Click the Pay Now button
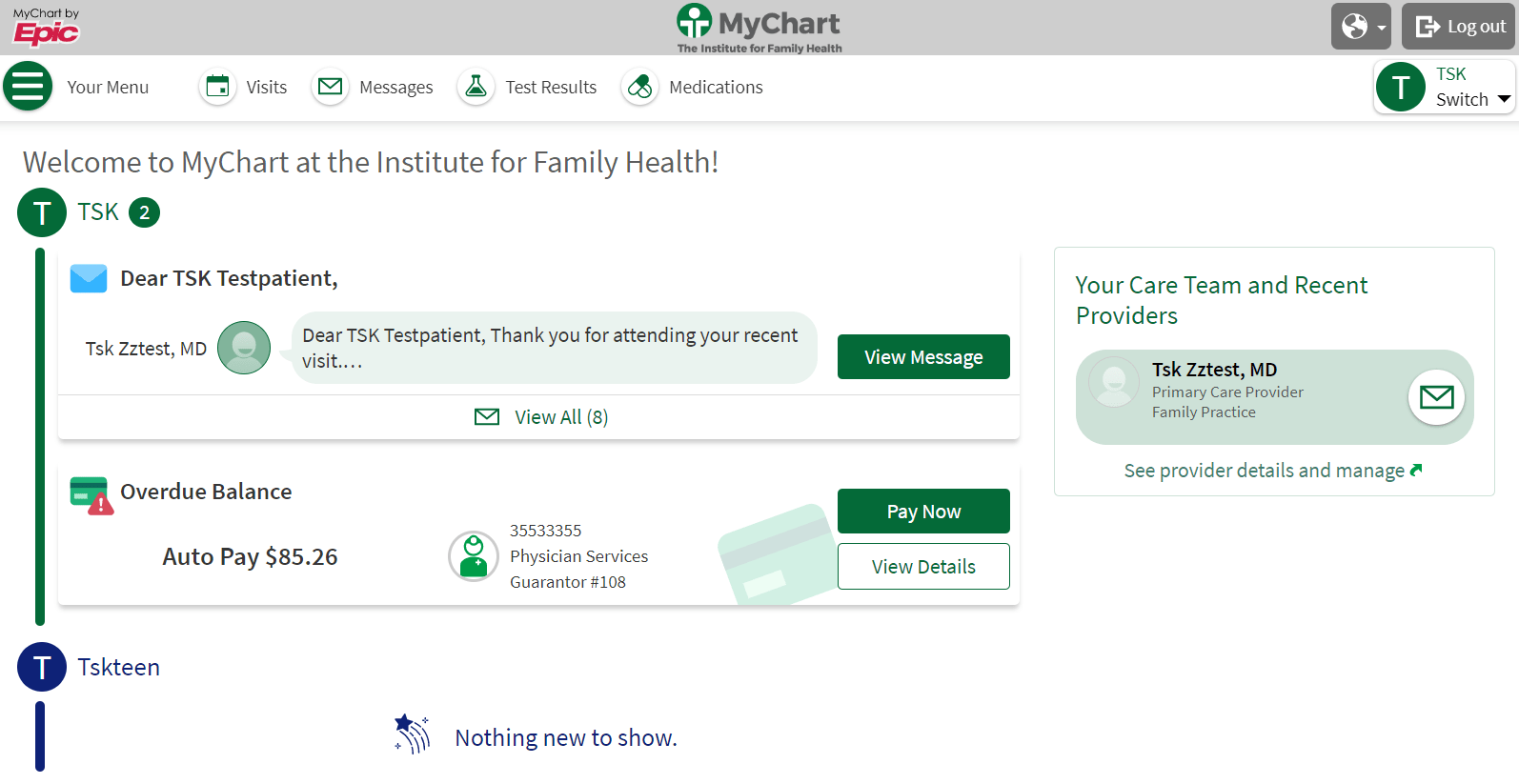 pos(922,511)
